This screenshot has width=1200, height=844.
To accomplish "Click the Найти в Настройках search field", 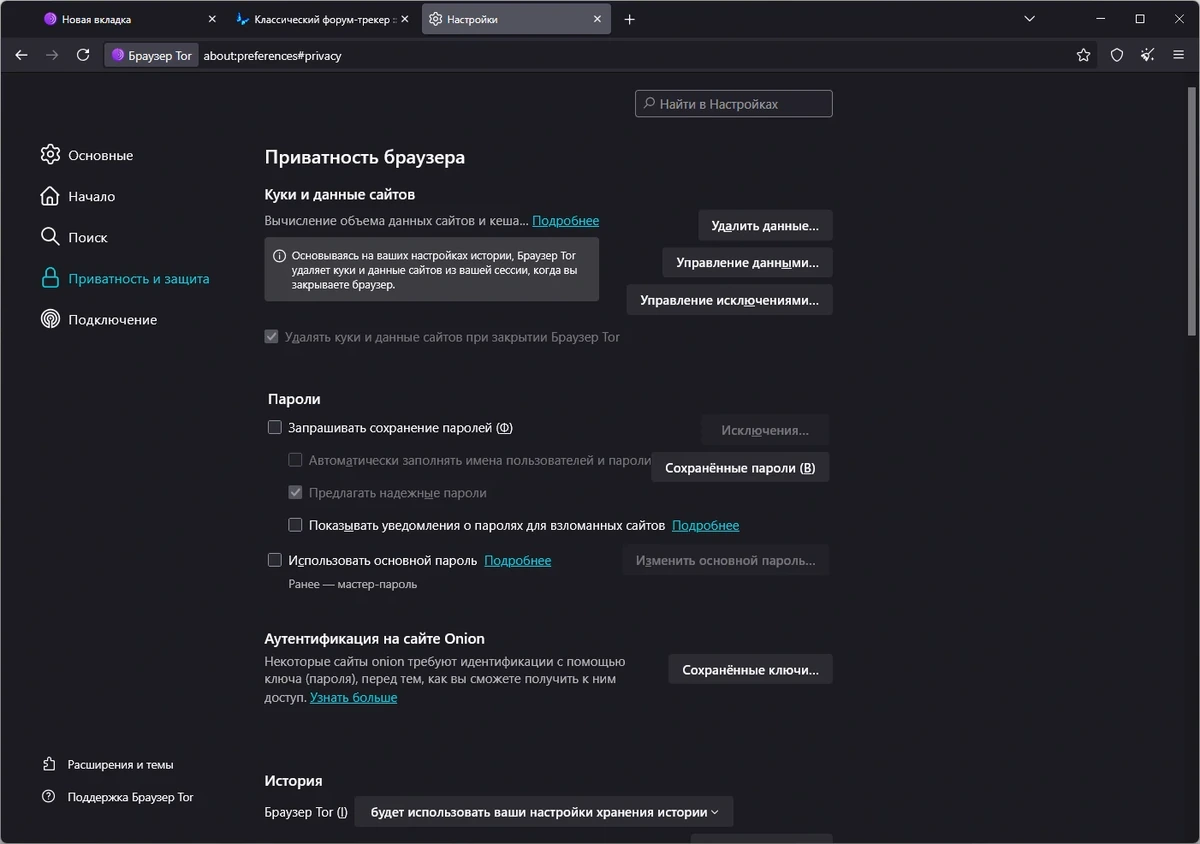I will tap(734, 104).
